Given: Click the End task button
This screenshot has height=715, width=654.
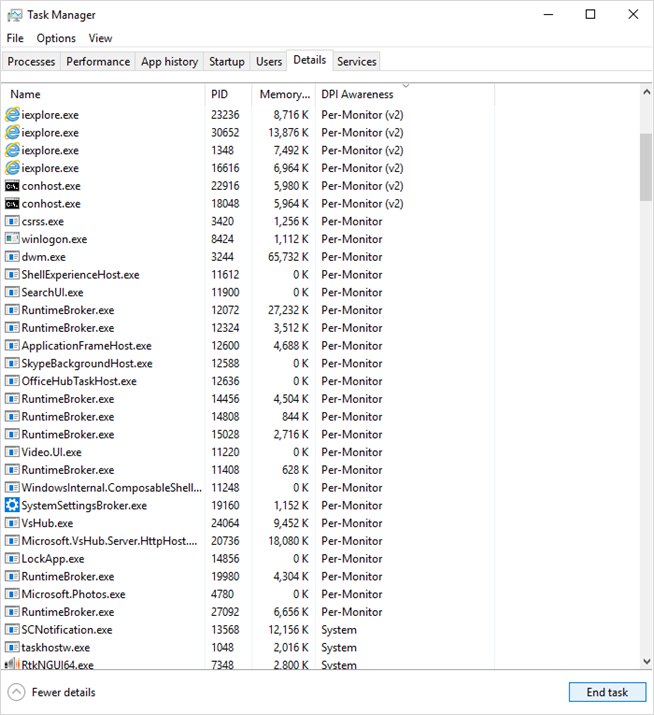Looking at the screenshot, I should (607, 692).
